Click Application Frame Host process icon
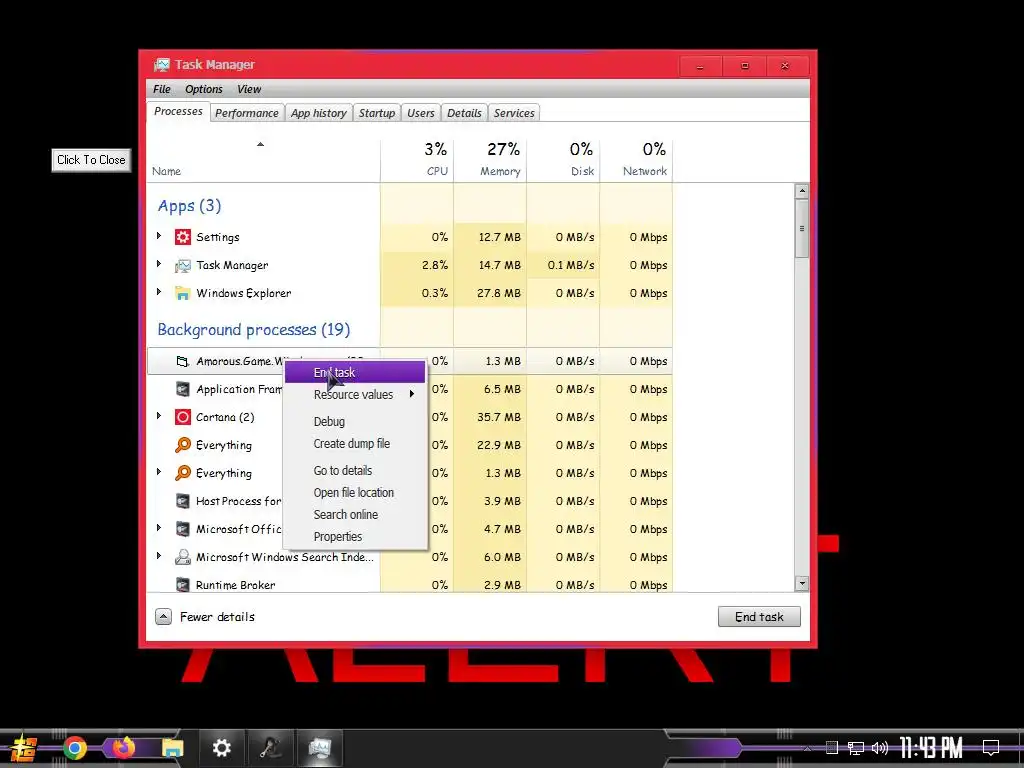Viewport: 1024px width, 768px height. pyautogui.click(x=183, y=389)
